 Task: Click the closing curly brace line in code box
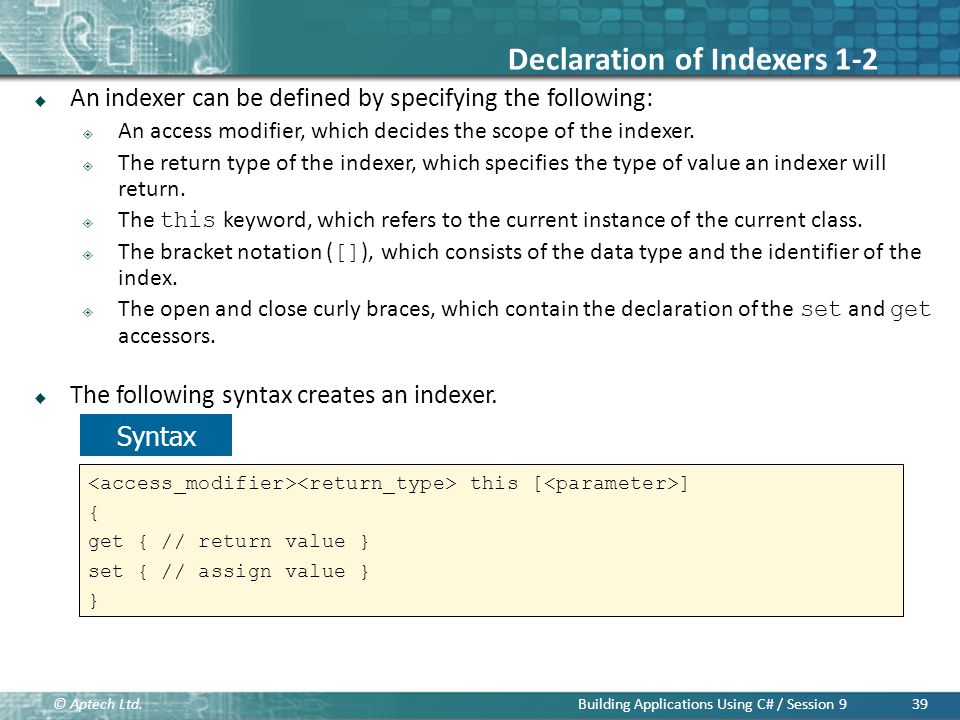pos(94,601)
